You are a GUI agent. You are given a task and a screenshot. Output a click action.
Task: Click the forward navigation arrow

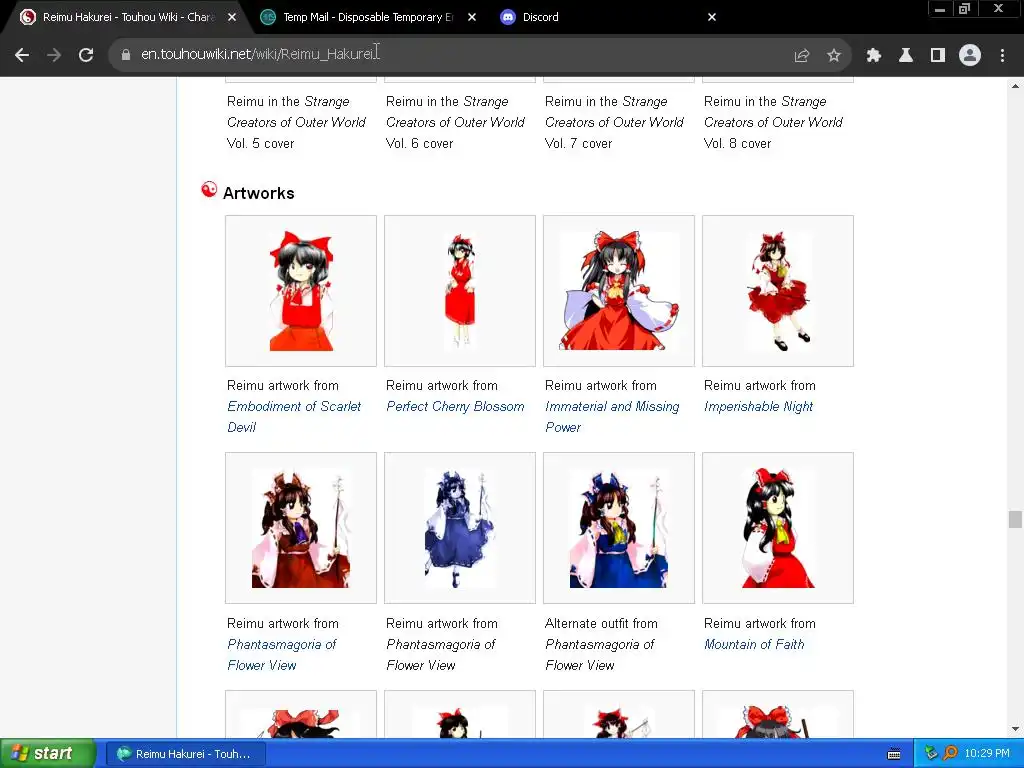54,55
